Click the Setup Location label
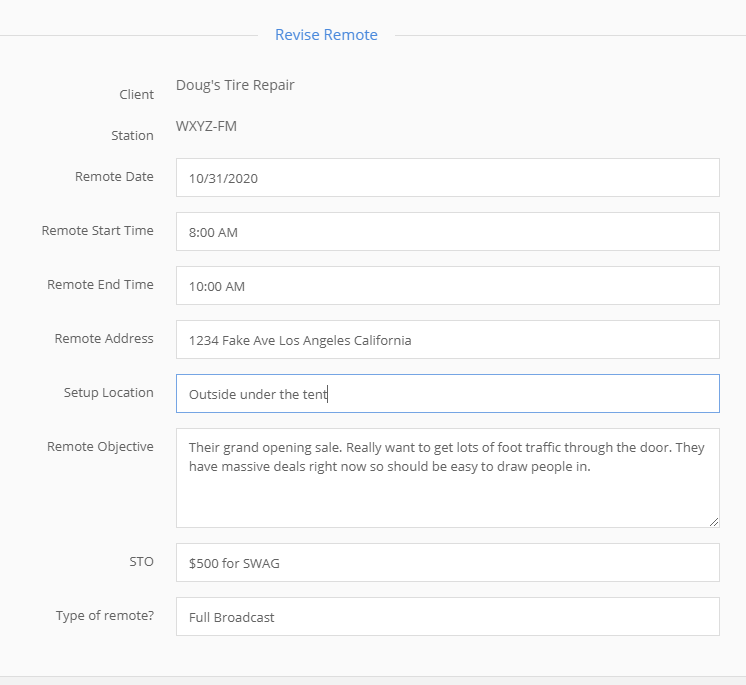This screenshot has width=746, height=685. [108, 393]
